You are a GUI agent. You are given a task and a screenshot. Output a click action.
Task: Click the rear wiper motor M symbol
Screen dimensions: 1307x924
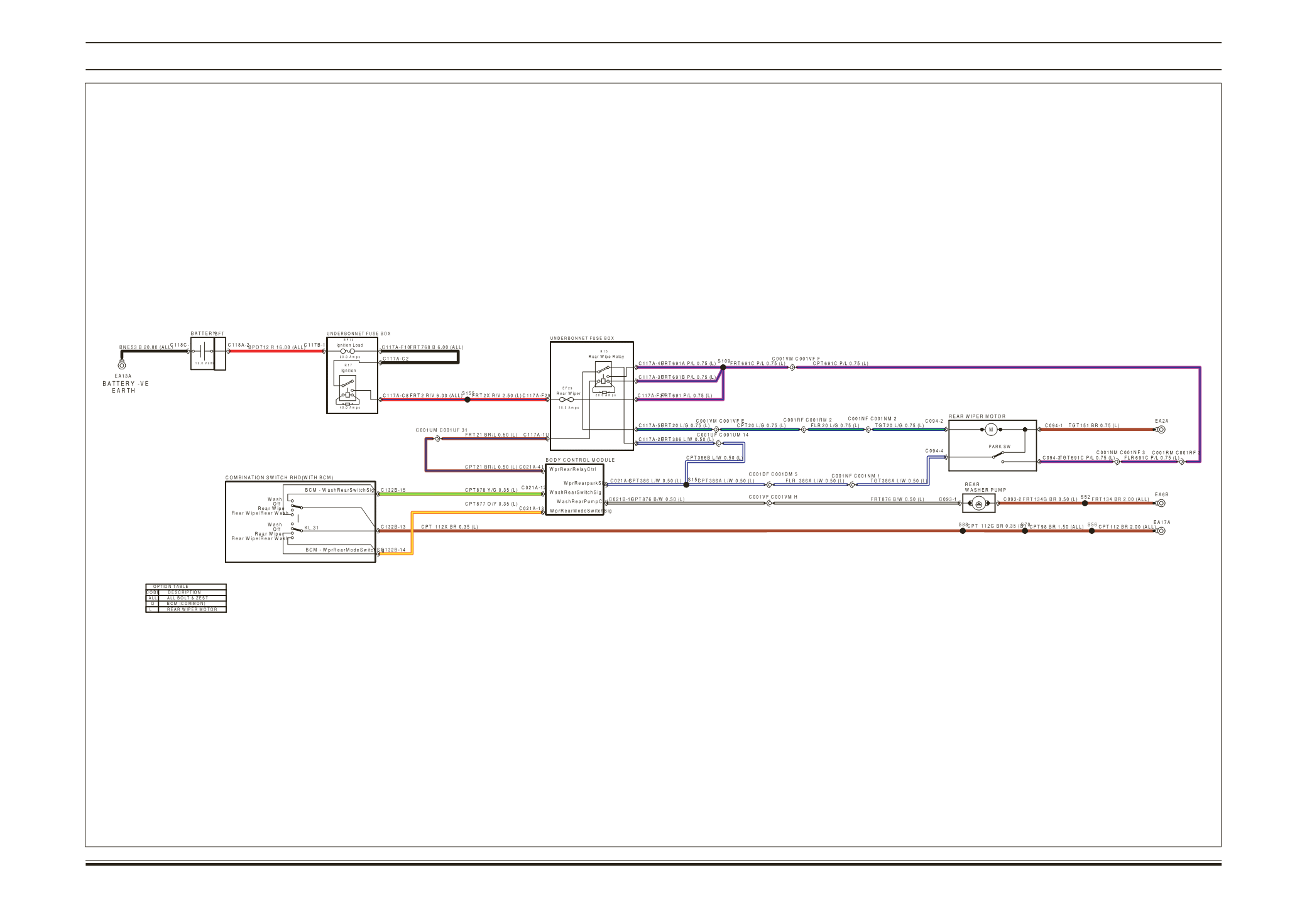pyautogui.click(x=991, y=430)
